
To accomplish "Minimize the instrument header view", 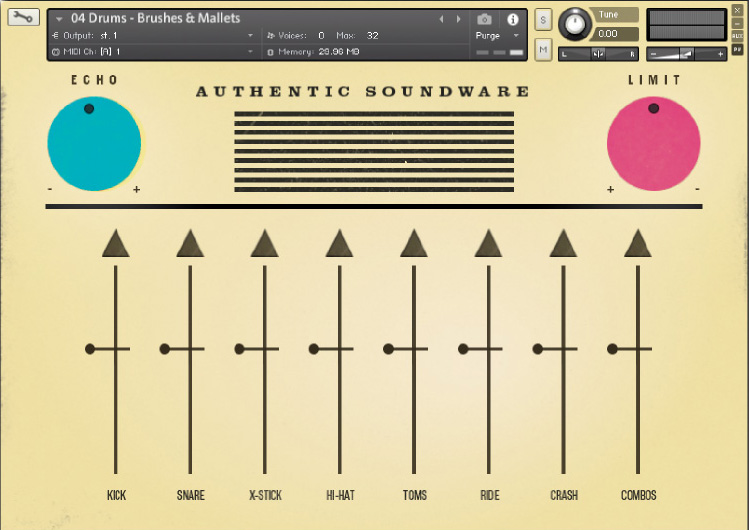I will (x=737, y=23).
